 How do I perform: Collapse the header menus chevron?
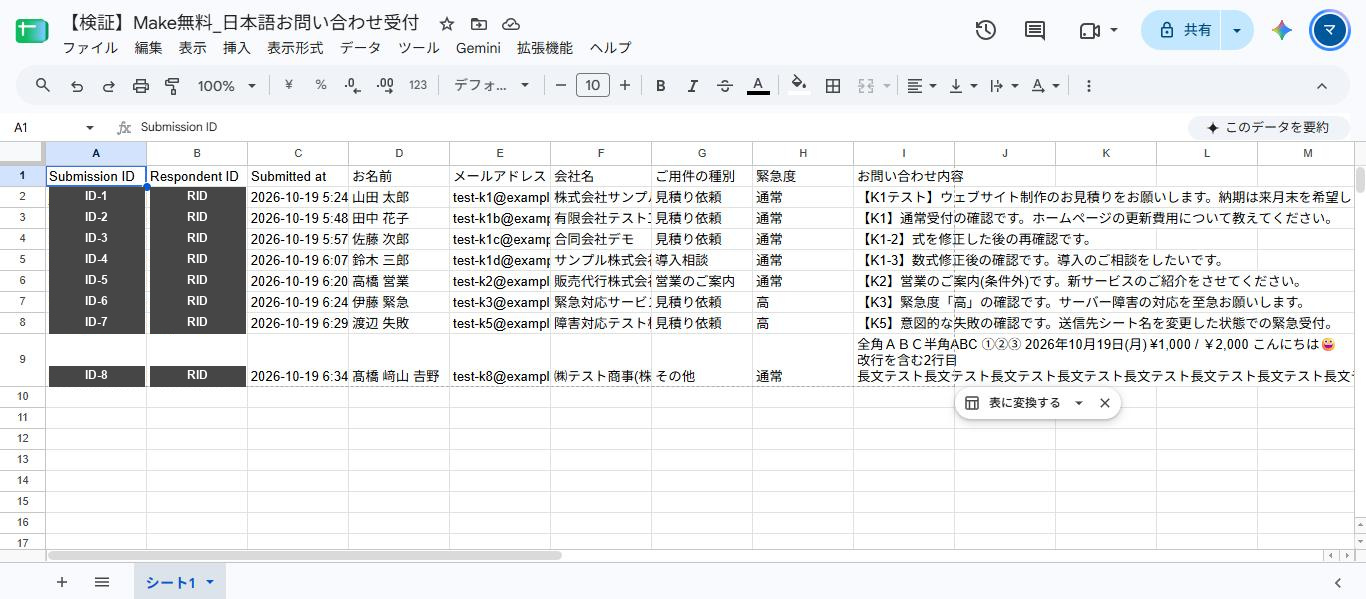pos(1321,86)
